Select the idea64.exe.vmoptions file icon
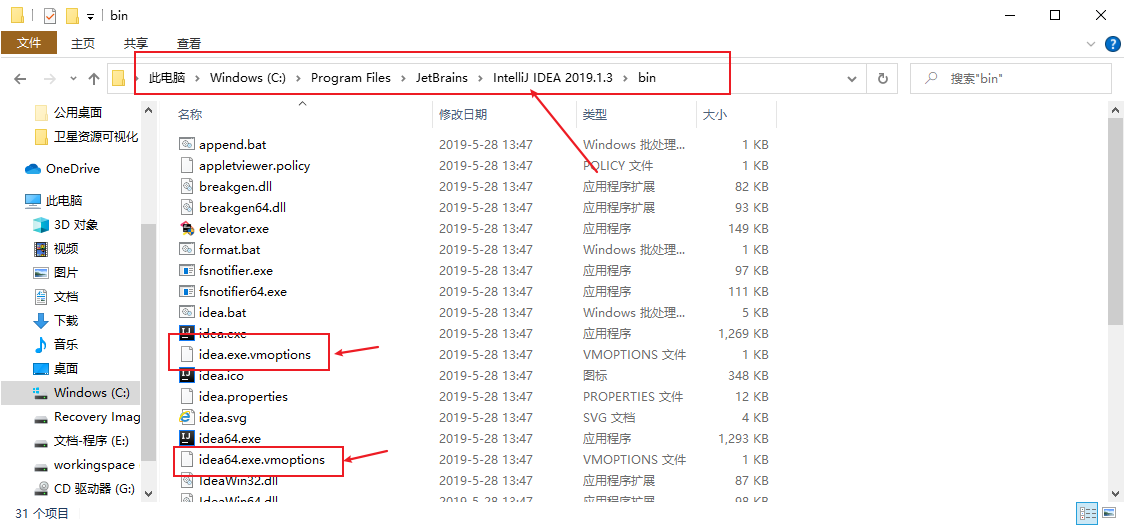1125x526 pixels. coord(187,459)
